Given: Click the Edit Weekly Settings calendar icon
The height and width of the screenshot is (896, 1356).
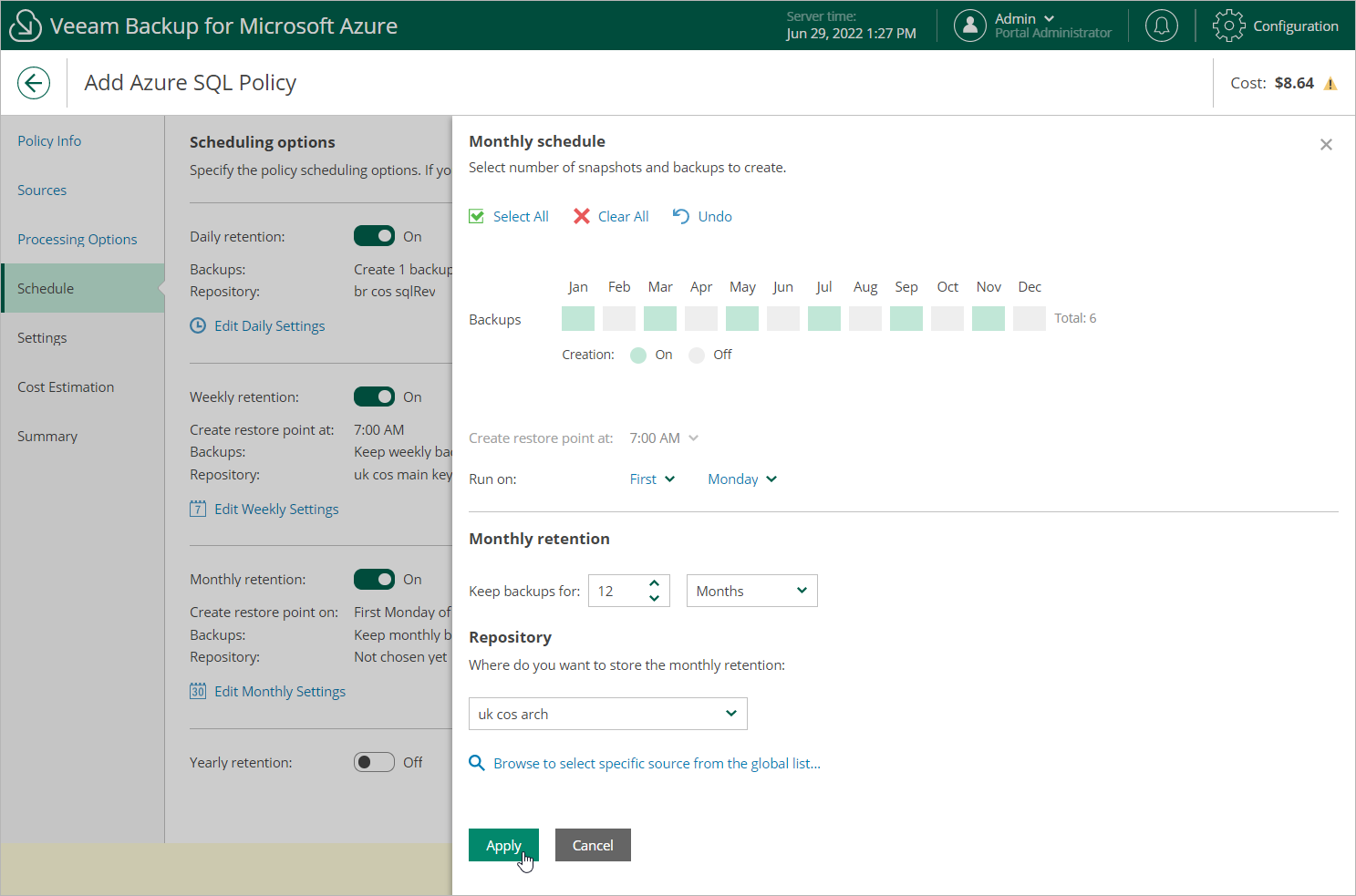Looking at the screenshot, I should pos(198,509).
